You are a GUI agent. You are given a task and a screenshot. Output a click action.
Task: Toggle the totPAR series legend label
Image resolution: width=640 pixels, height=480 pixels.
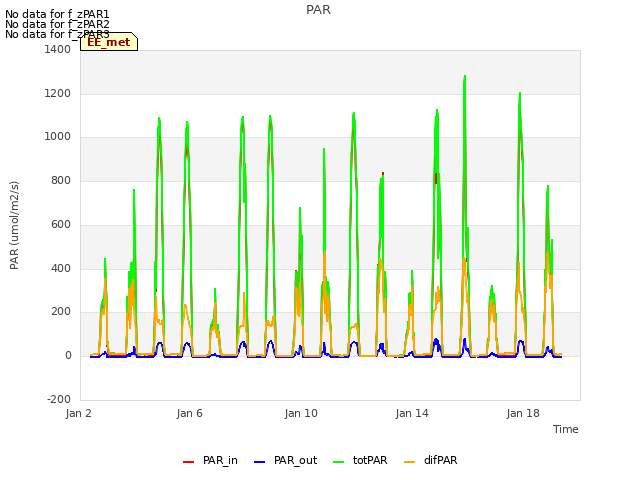coord(370,460)
